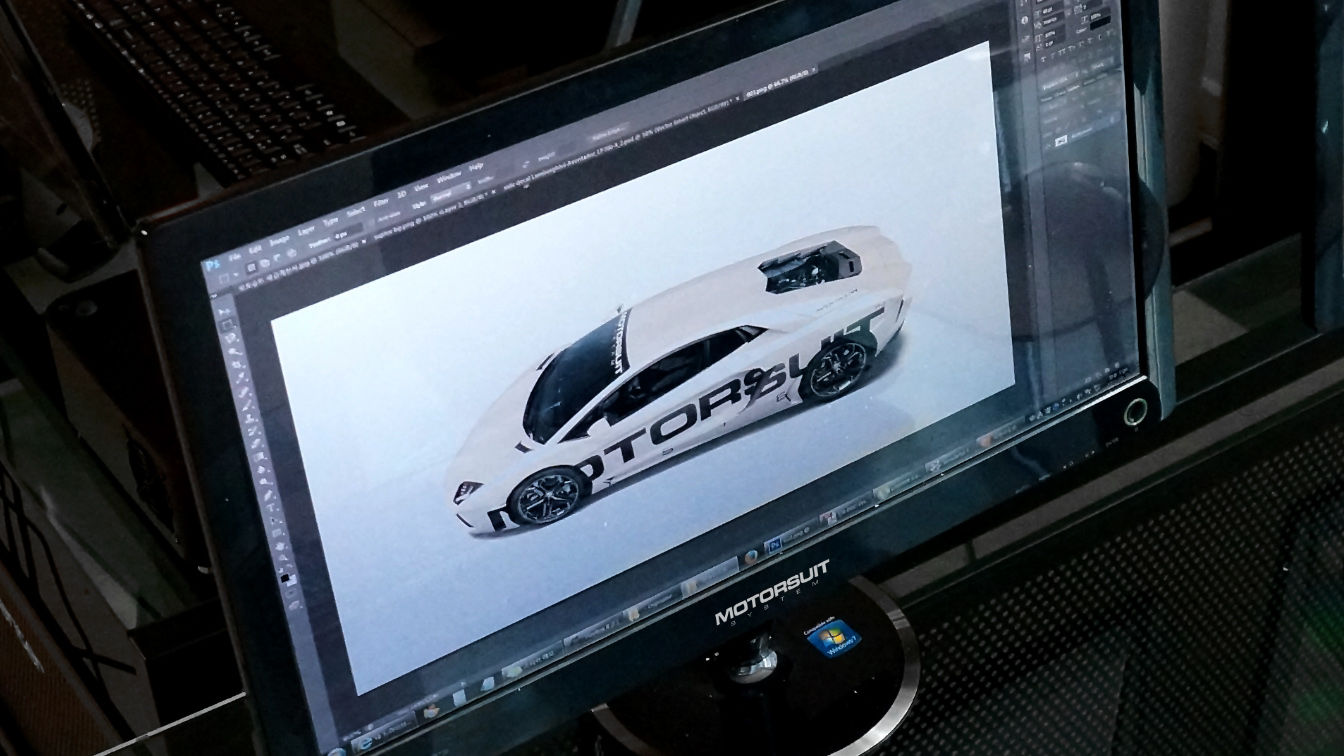This screenshot has height=756, width=1344.
Task: Open the Style dropdown set to Normal
Action: tap(451, 191)
